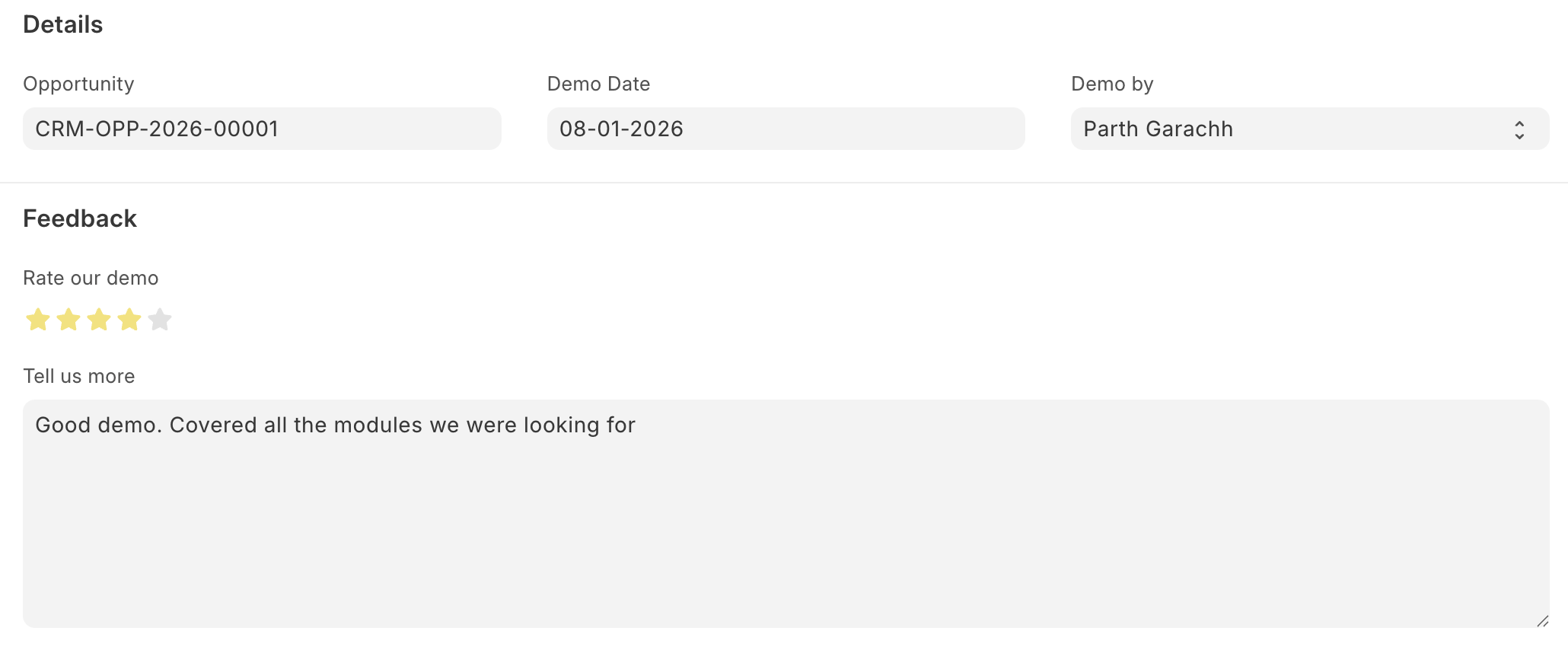1568x650 pixels.
Task: Click blank area inside feedback textarea
Action: (786, 533)
